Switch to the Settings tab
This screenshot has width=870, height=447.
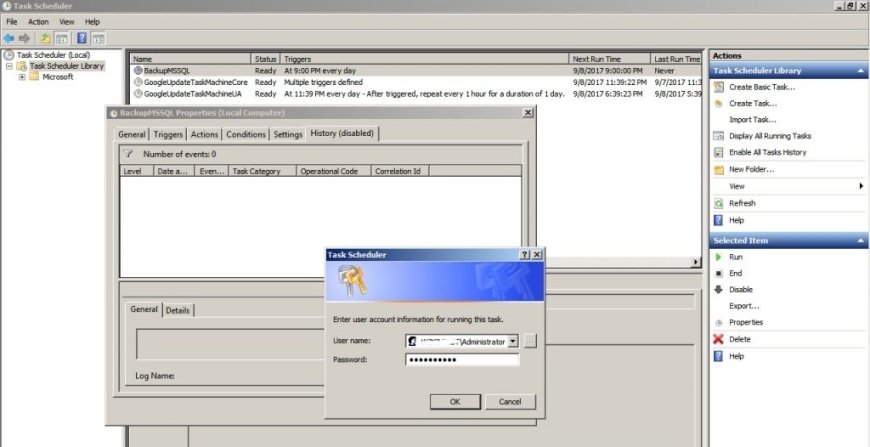click(287, 135)
